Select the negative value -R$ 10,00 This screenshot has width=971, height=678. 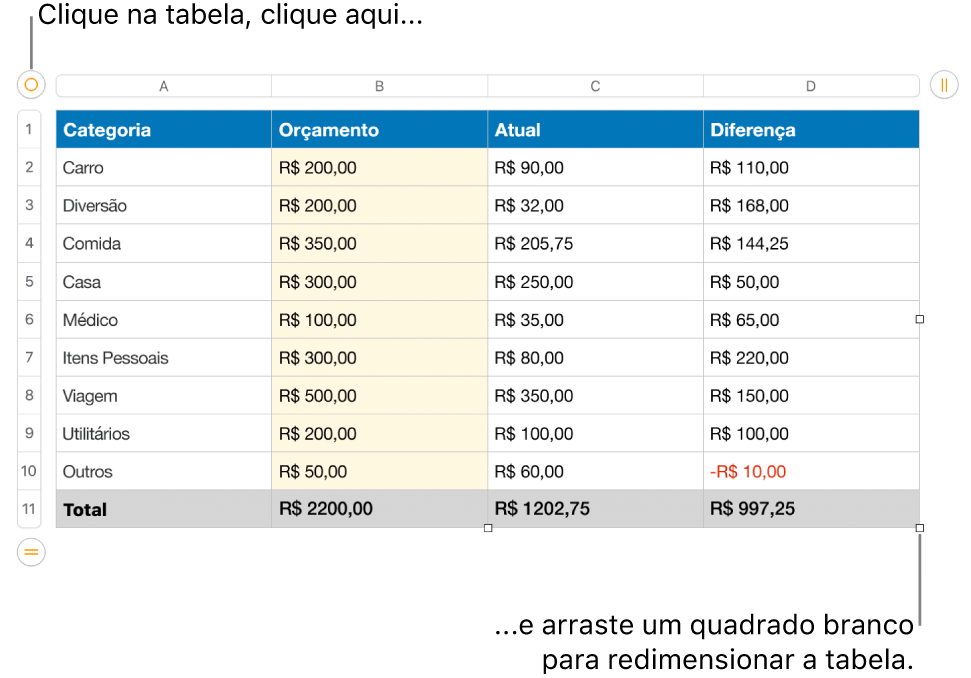pyautogui.click(x=811, y=471)
